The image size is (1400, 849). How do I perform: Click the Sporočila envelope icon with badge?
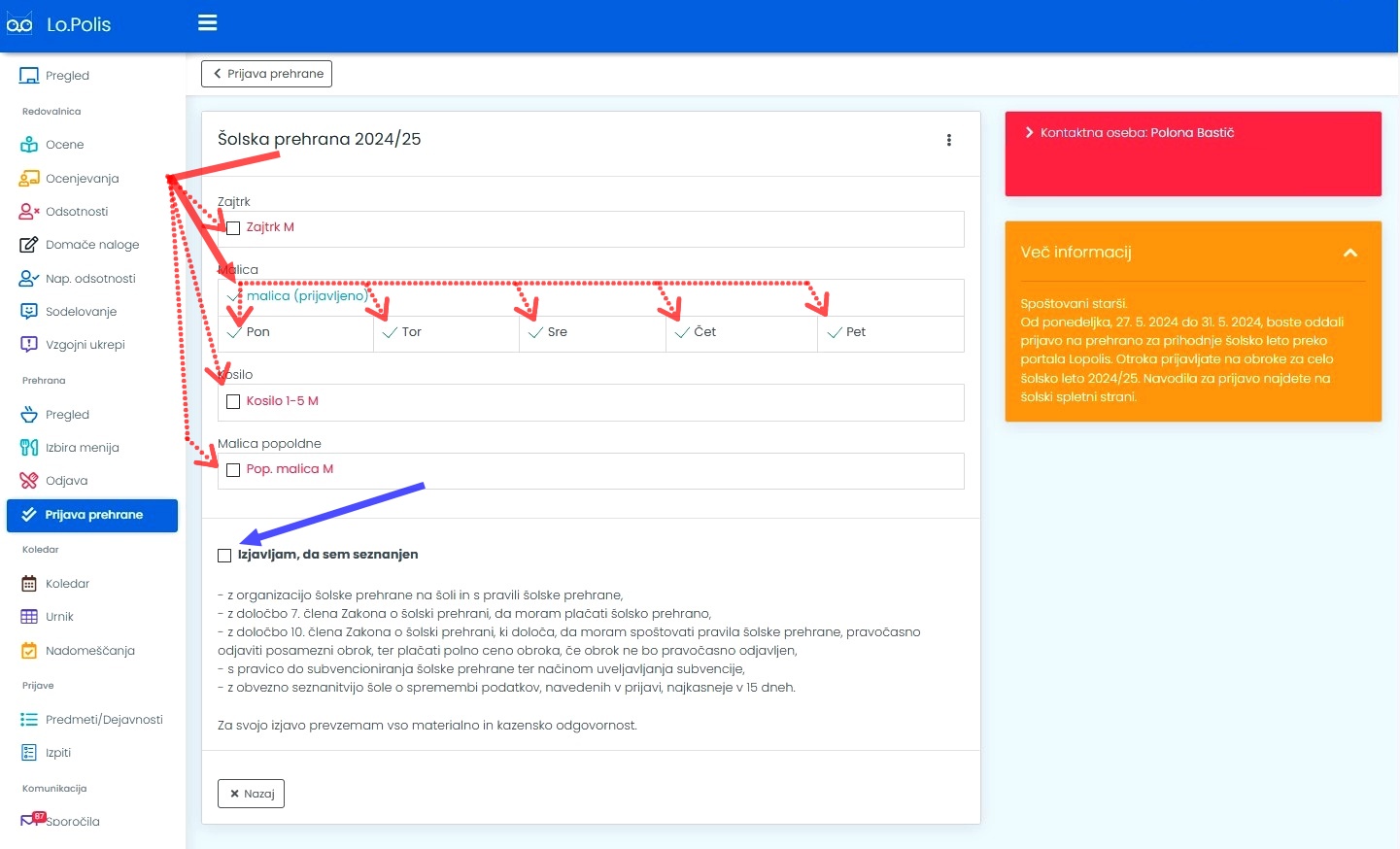31,820
